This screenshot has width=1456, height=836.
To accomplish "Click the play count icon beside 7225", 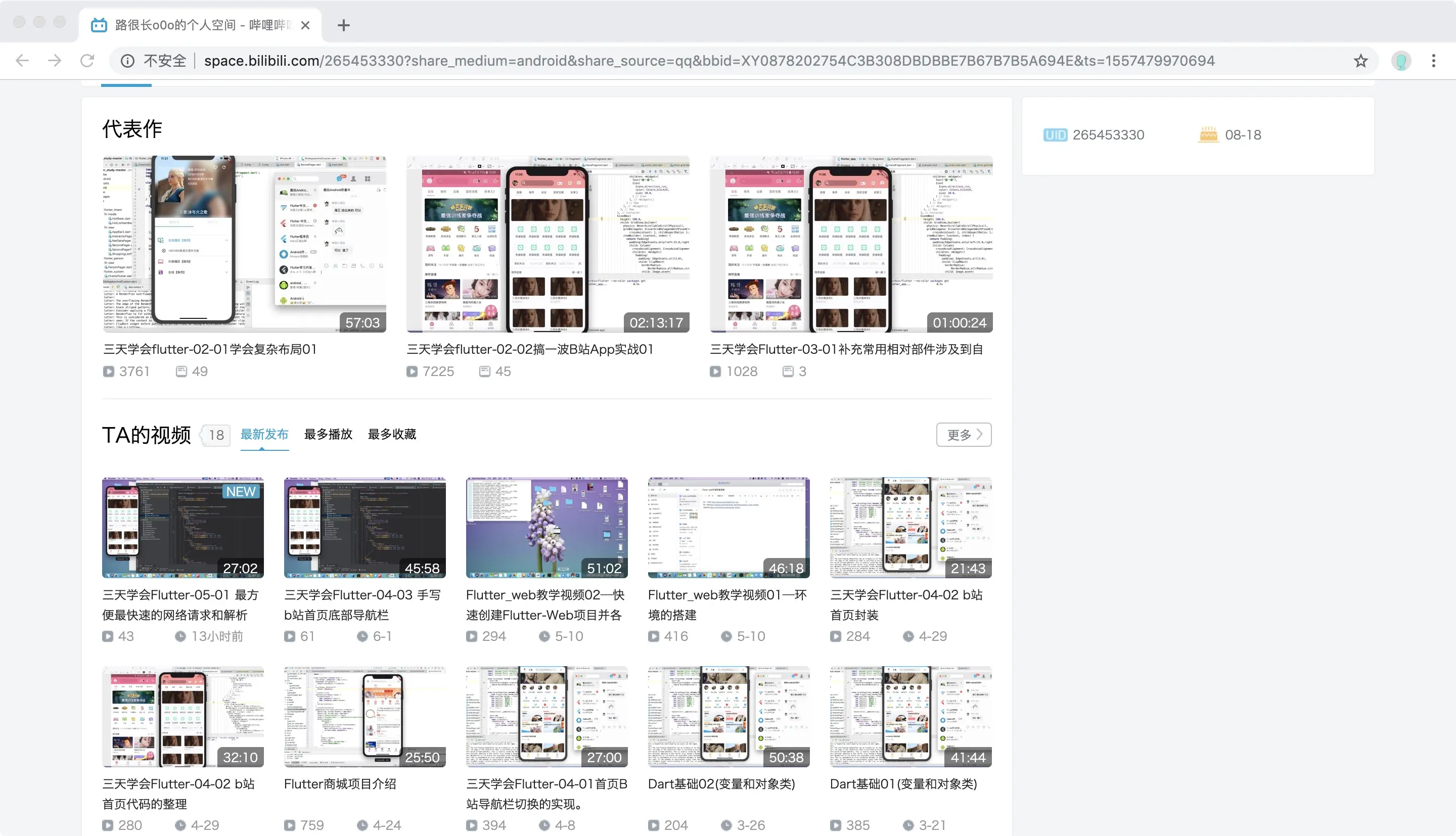I will point(412,371).
